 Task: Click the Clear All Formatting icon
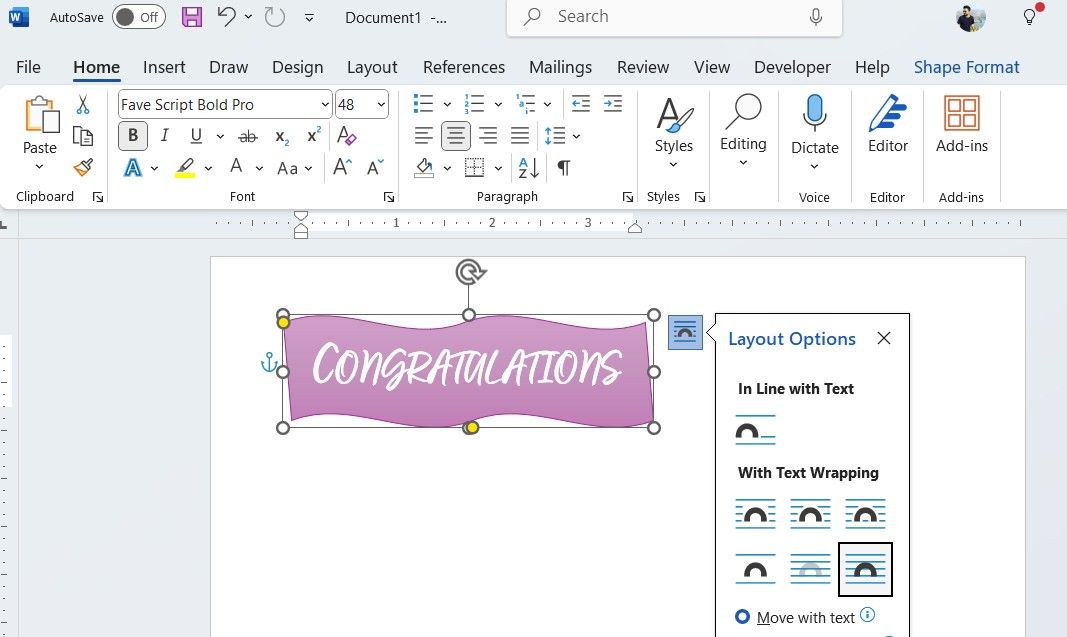point(346,136)
